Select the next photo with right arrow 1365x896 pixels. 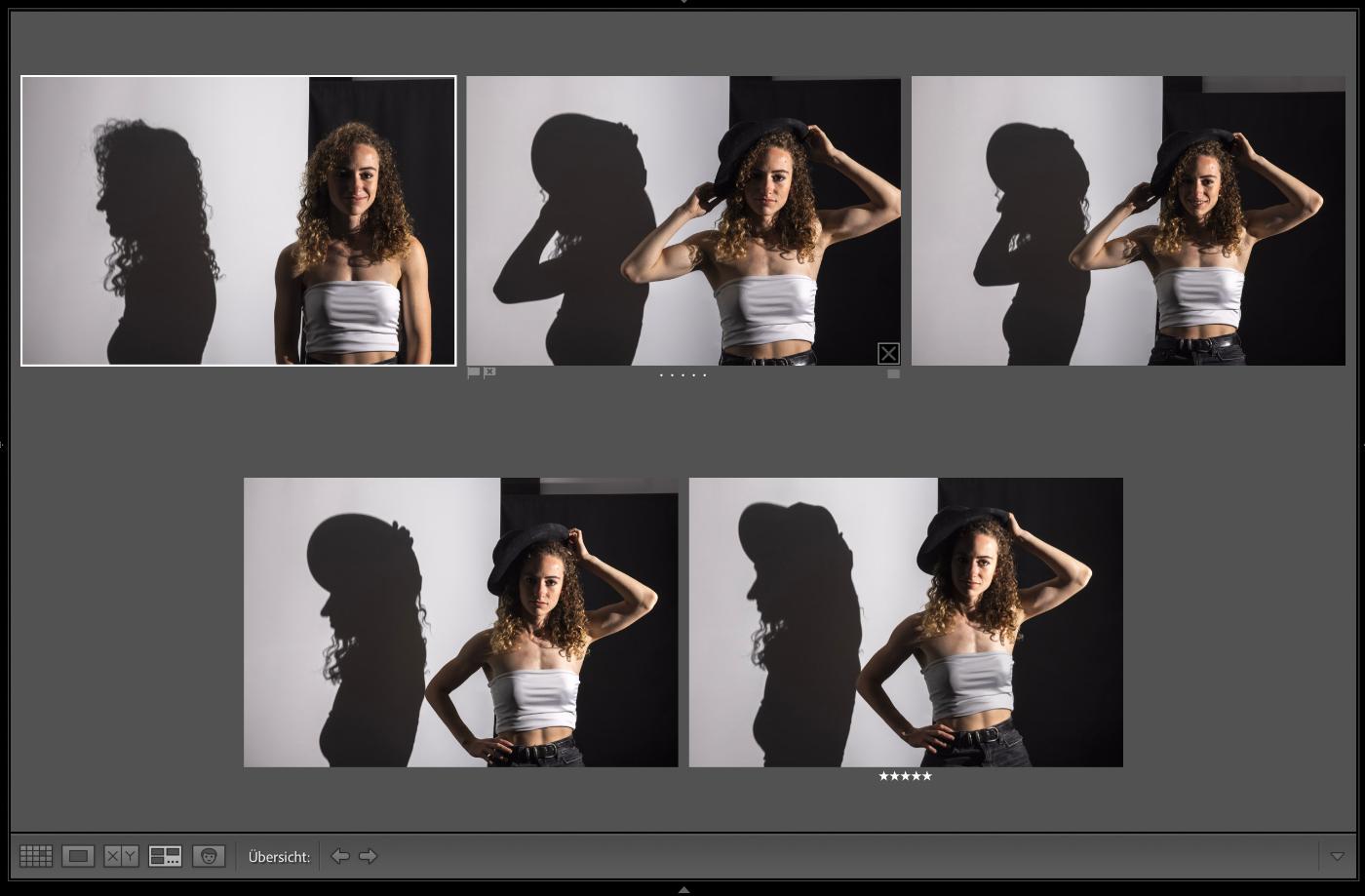(x=368, y=856)
